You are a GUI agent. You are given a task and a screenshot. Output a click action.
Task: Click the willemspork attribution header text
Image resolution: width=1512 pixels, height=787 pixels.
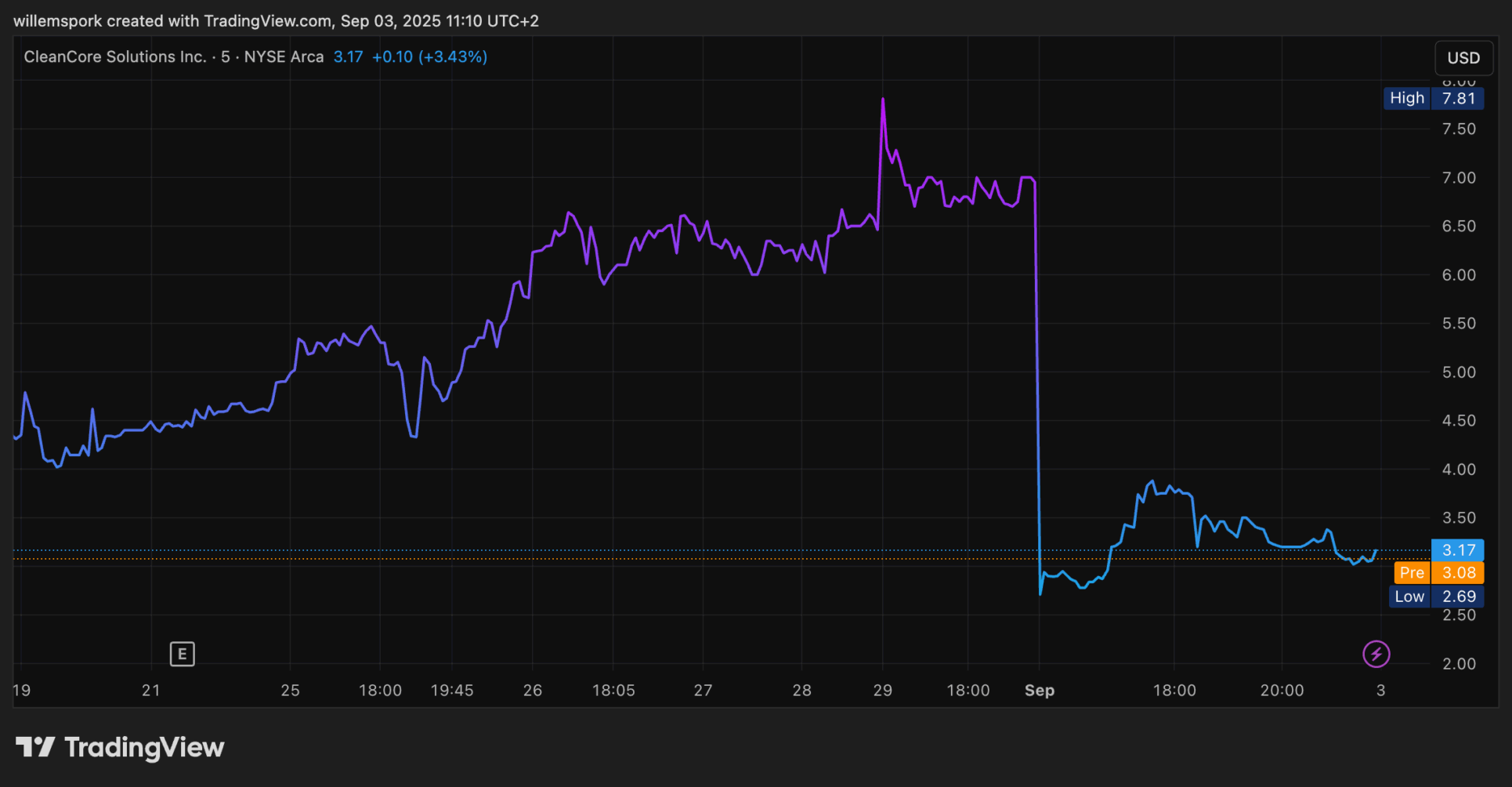(x=276, y=21)
